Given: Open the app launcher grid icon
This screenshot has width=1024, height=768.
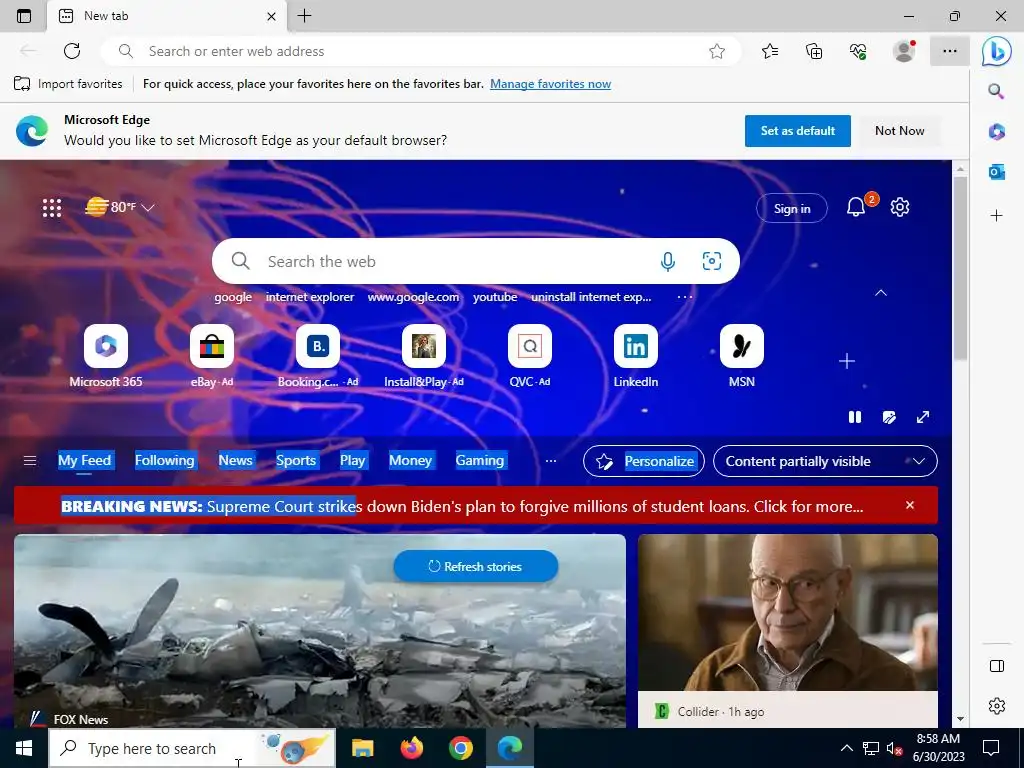Looking at the screenshot, I should 52,208.
